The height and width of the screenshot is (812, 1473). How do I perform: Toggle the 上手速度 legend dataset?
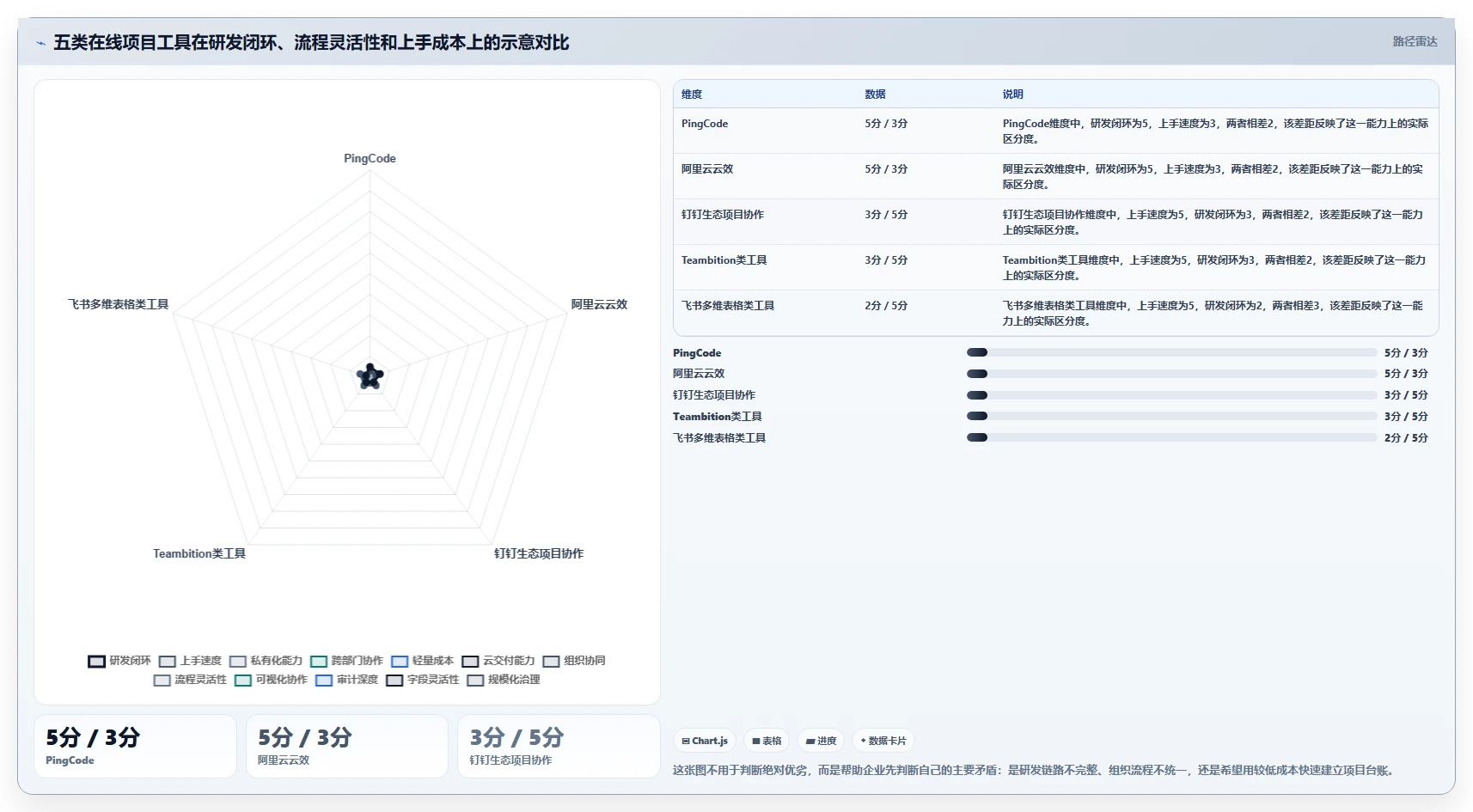(x=191, y=661)
